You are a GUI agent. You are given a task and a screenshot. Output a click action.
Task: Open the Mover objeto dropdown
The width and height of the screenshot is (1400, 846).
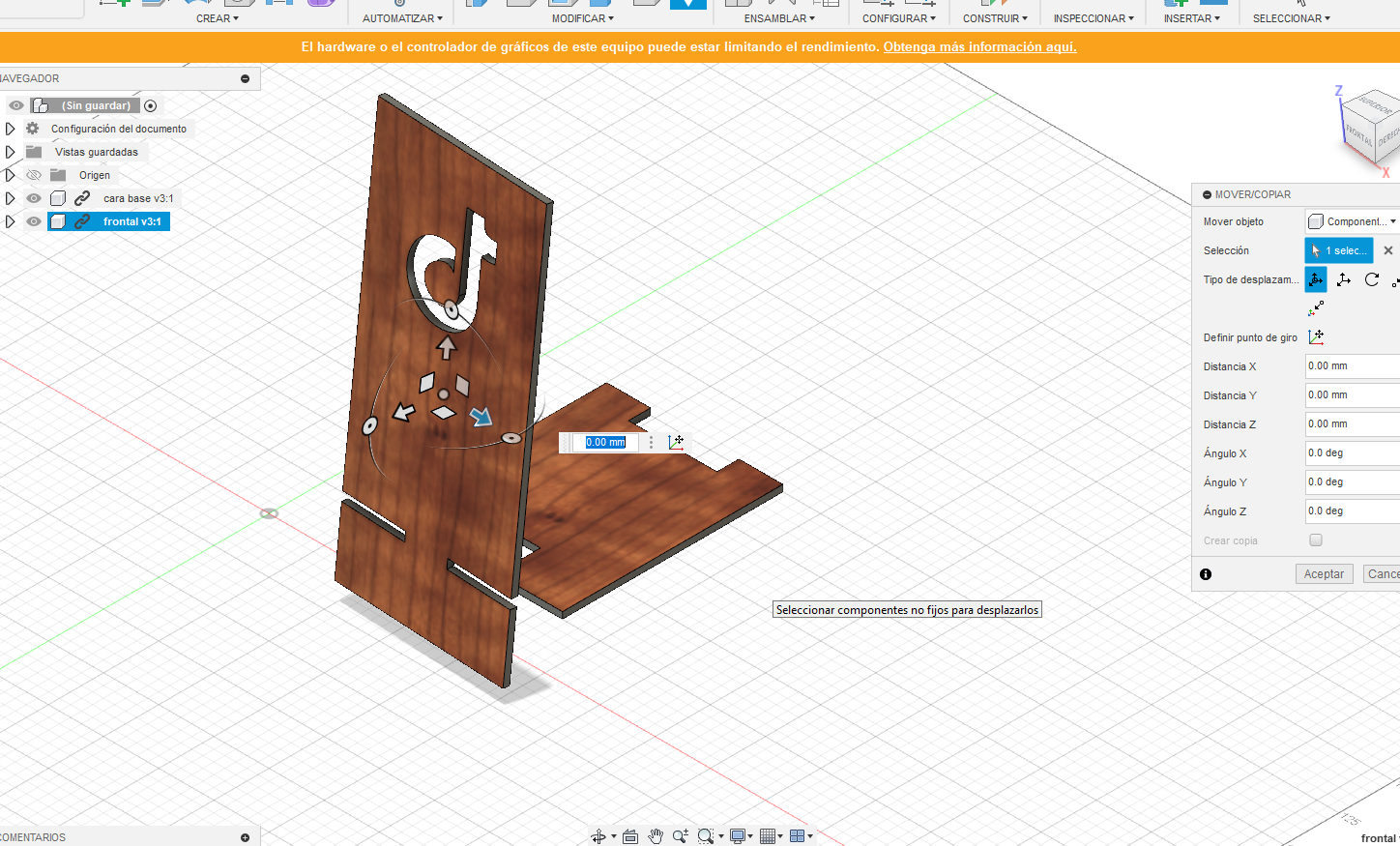pyautogui.click(x=1353, y=221)
